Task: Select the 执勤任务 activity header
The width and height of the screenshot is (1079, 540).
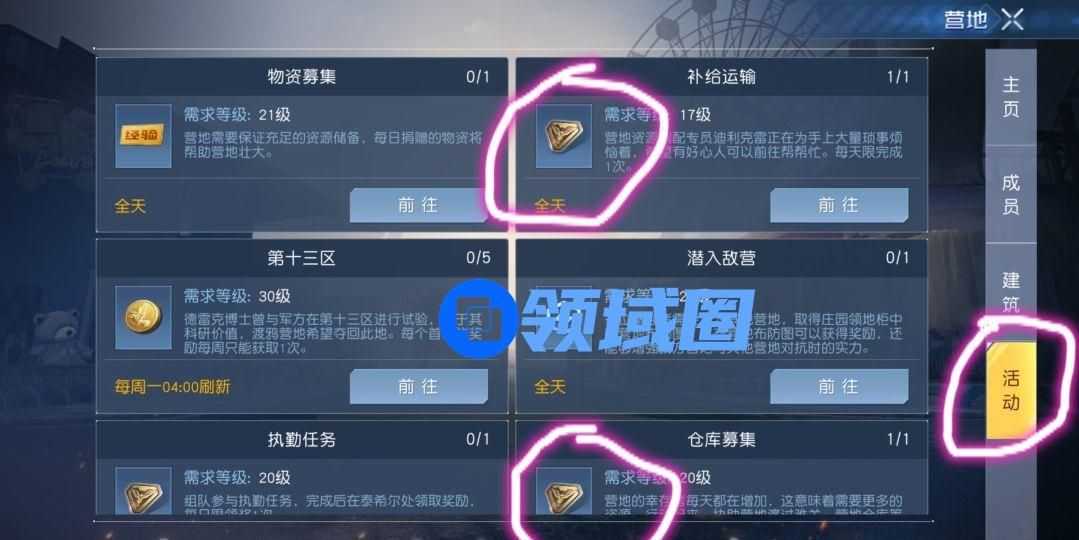Action: (301, 440)
